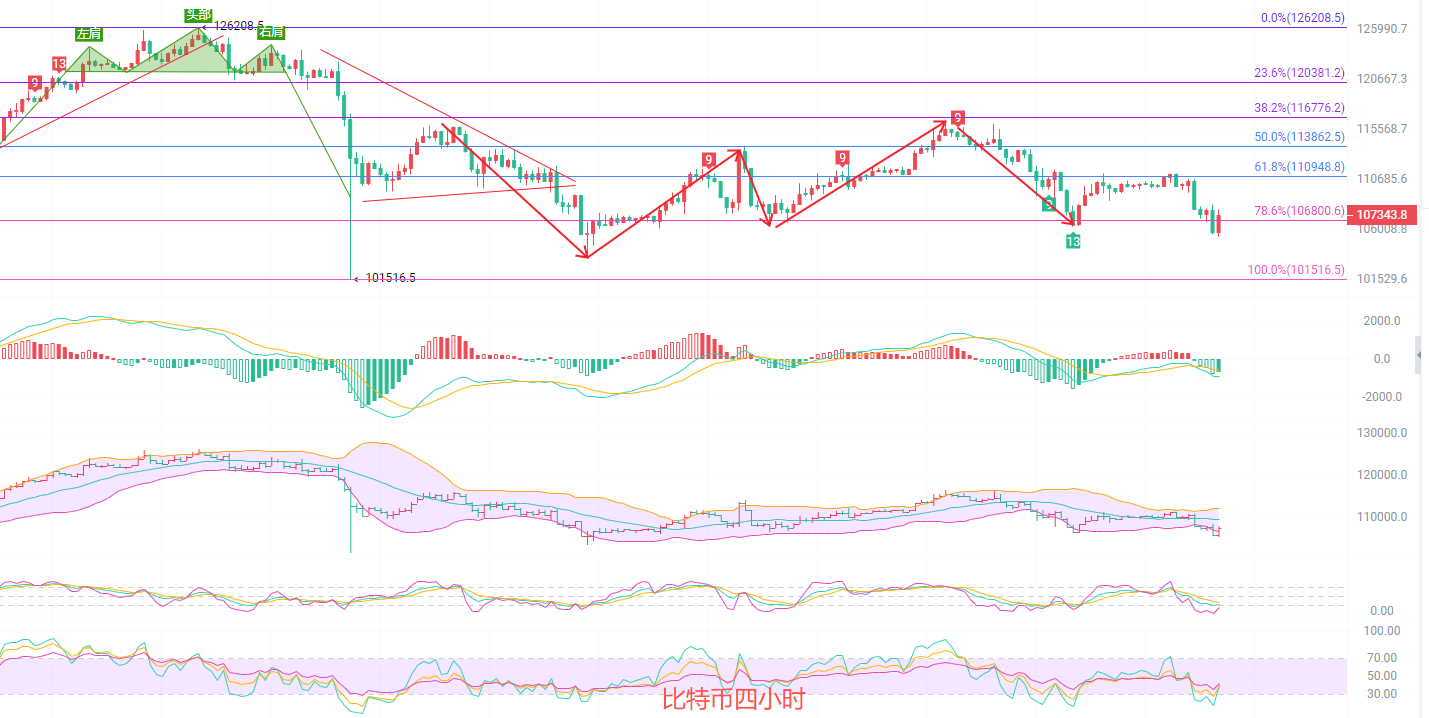This screenshot has width=1429, height=718.
Task: Select the 100.0%(101516.5) Fibonacci level label
Action: (1296, 270)
